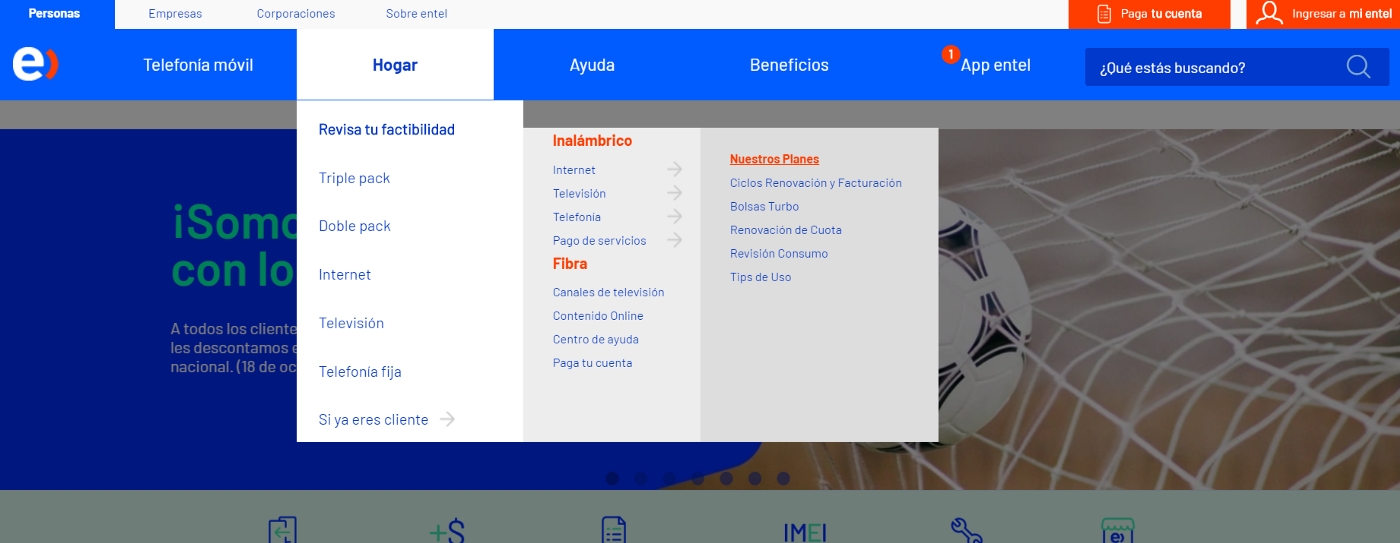Open the Telefonía fija link
The width and height of the screenshot is (1400, 543).
click(360, 371)
